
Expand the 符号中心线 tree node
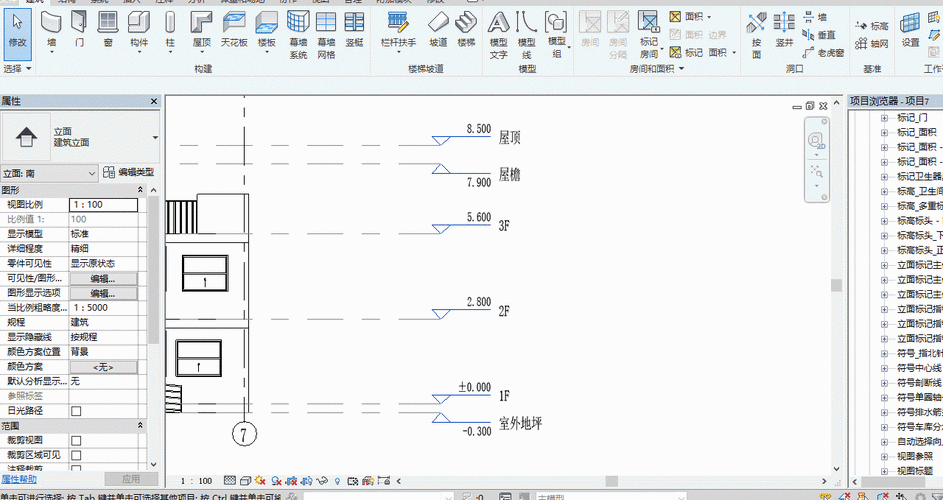884,368
